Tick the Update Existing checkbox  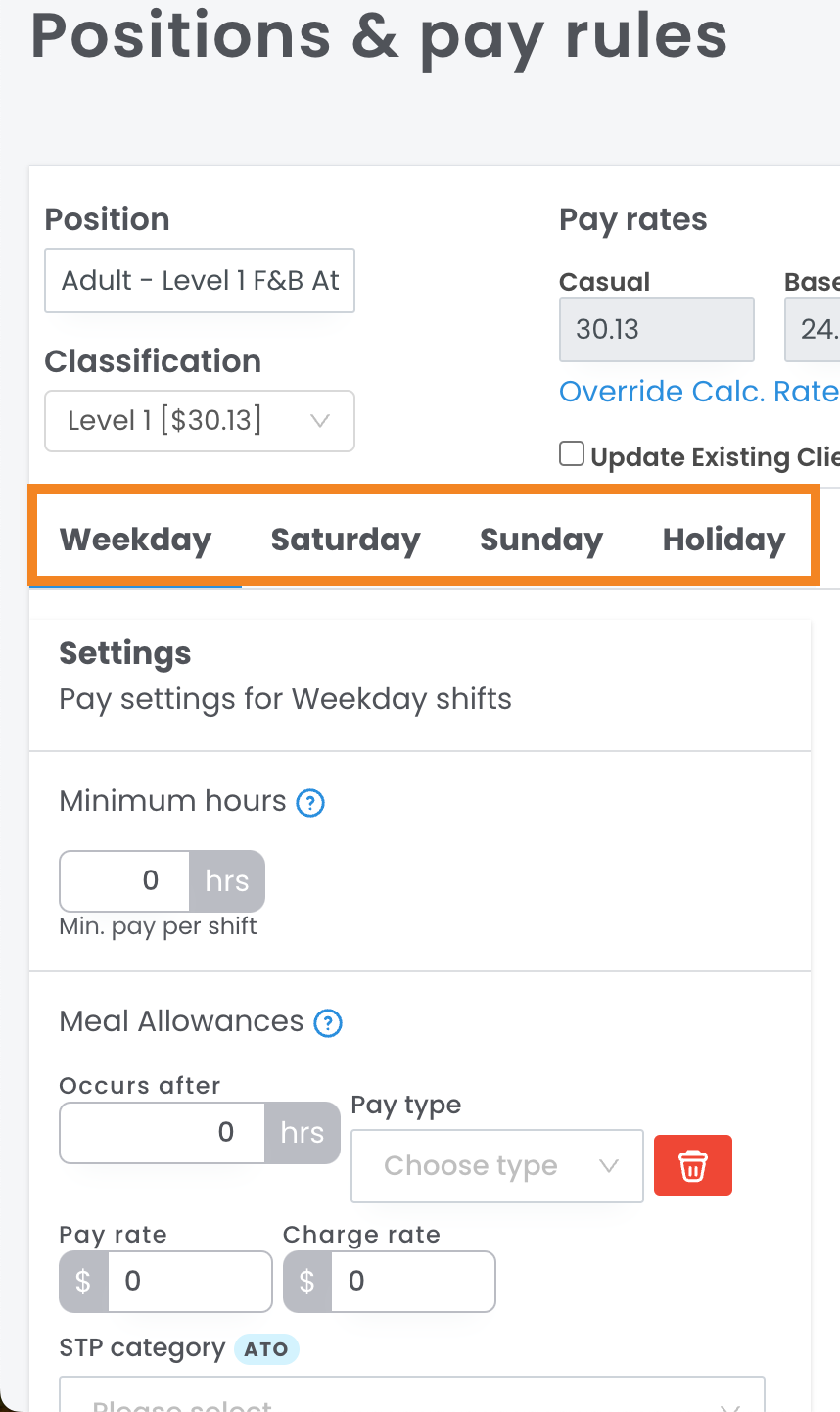tap(572, 454)
